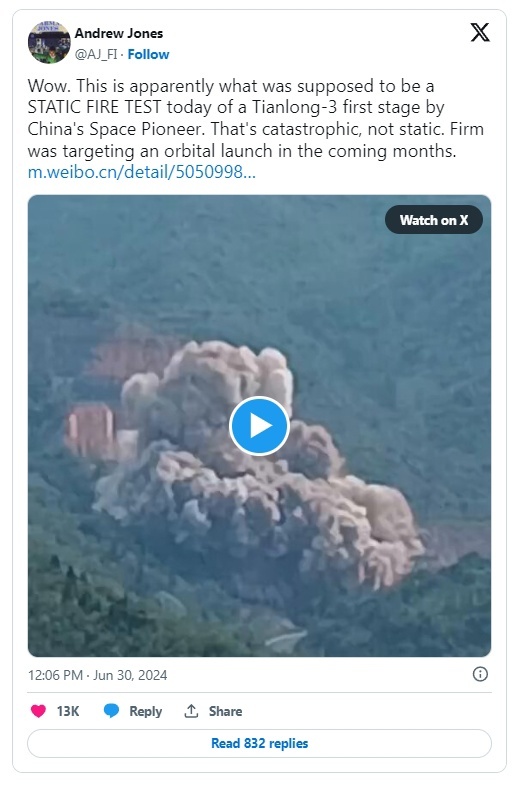Click the Read 832 replies button

point(259,743)
